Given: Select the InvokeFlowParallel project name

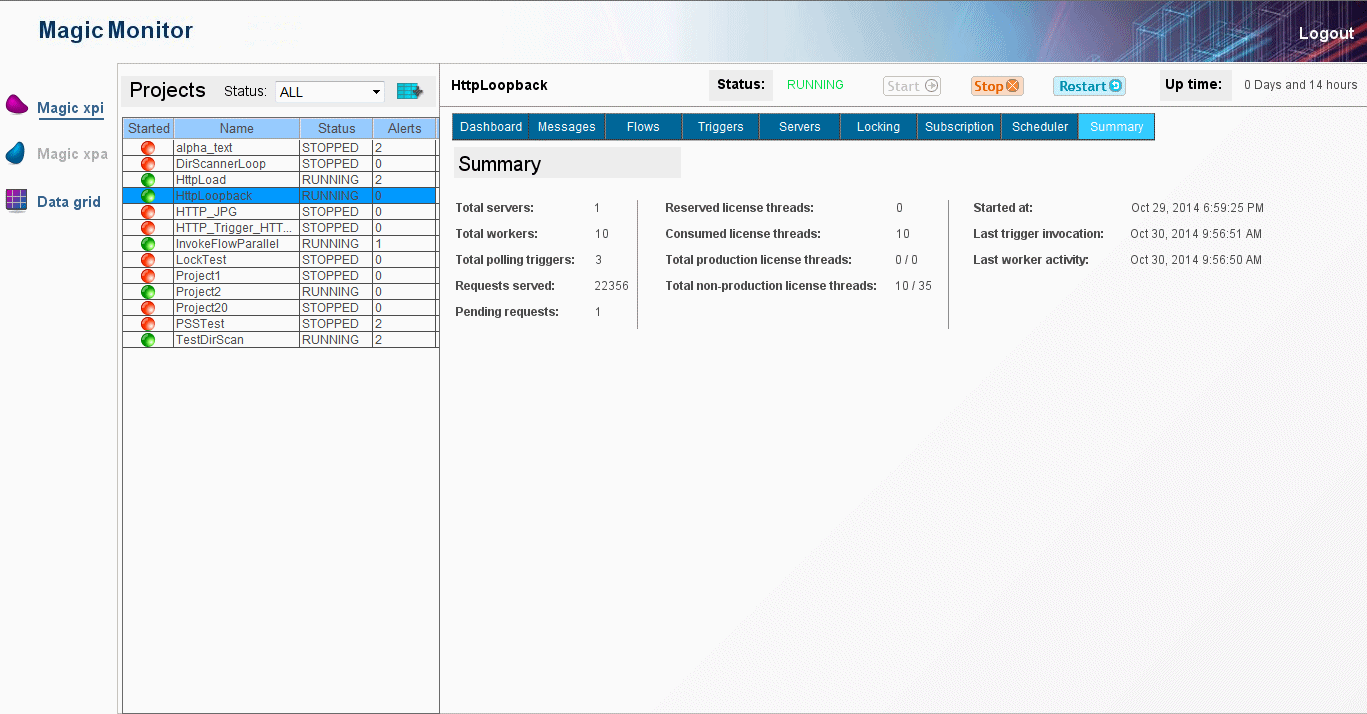Looking at the screenshot, I should tap(227, 244).
